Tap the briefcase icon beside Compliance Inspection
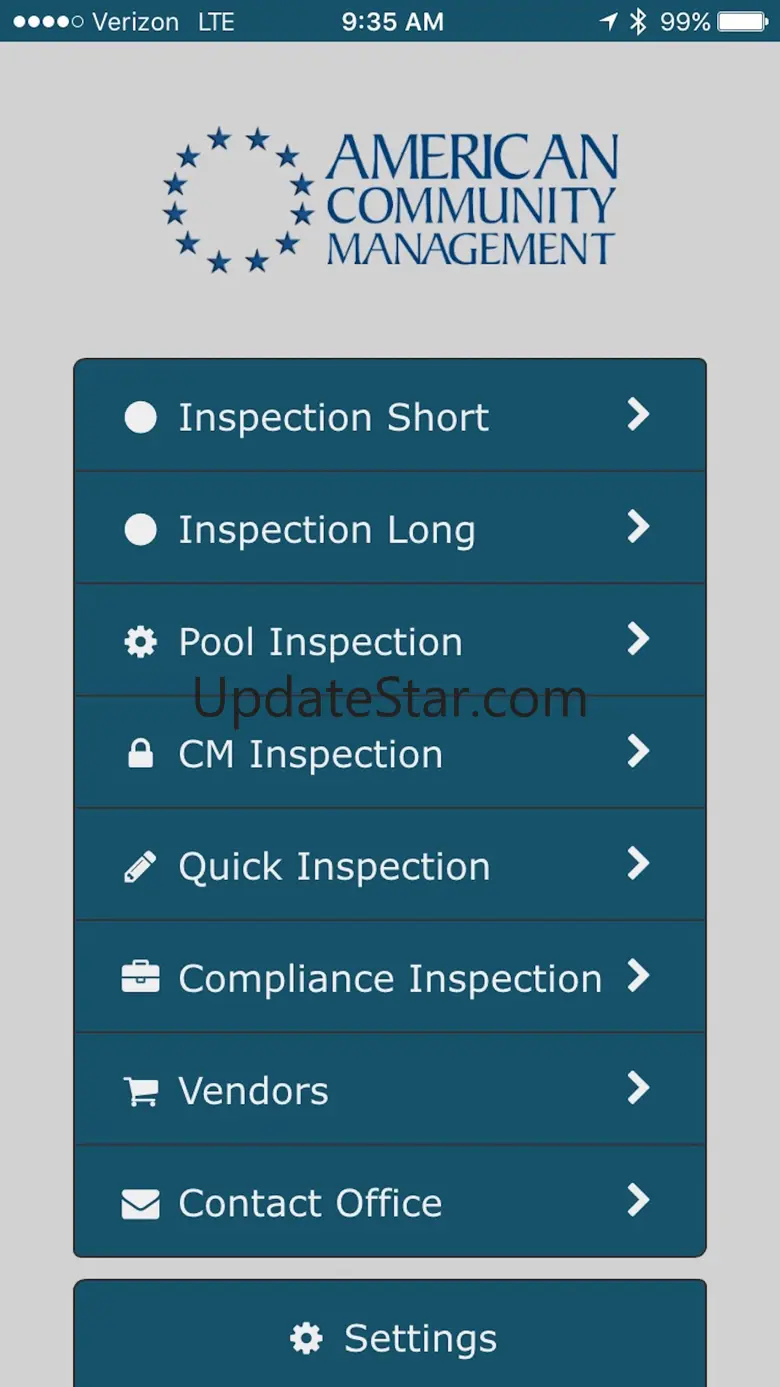The width and height of the screenshot is (780, 1387). pyautogui.click(x=140, y=978)
